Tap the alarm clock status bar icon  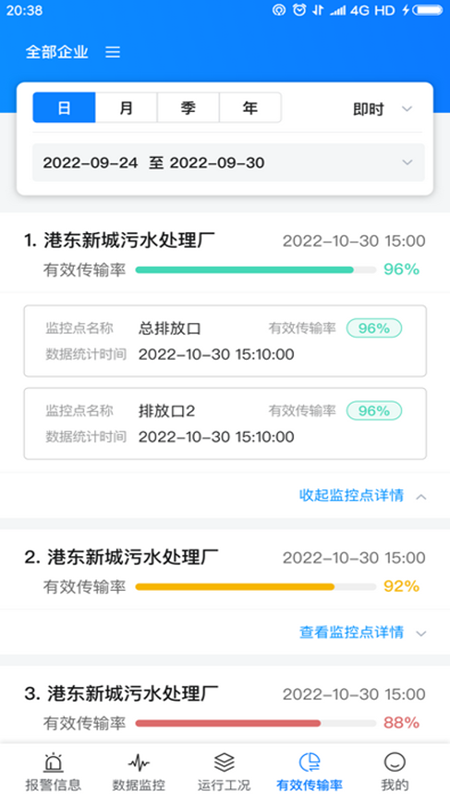point(299,10)
